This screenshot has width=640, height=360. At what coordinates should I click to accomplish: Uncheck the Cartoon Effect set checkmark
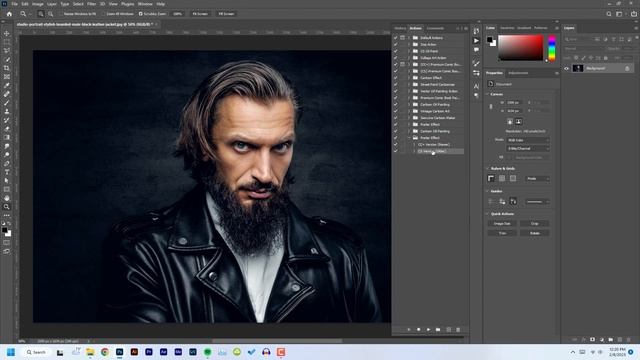click(x=395, y=78)
